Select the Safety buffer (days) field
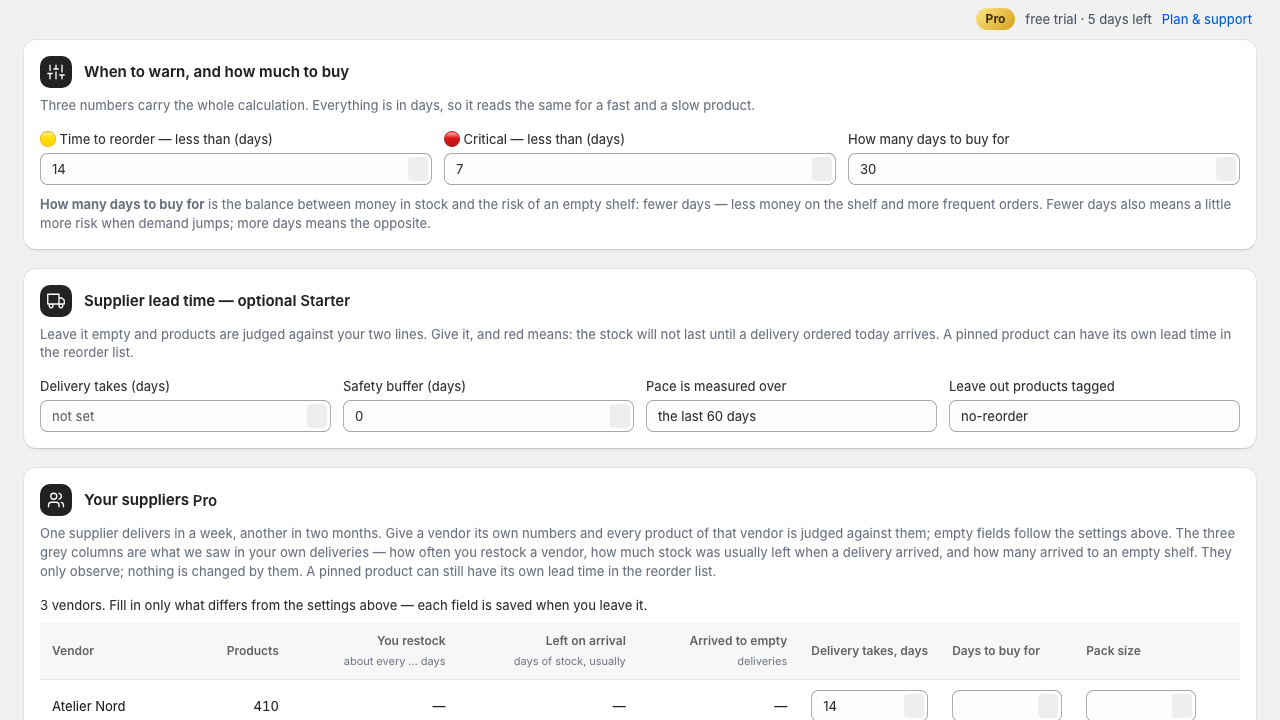 pyautogui.click(x=488, y=416)
